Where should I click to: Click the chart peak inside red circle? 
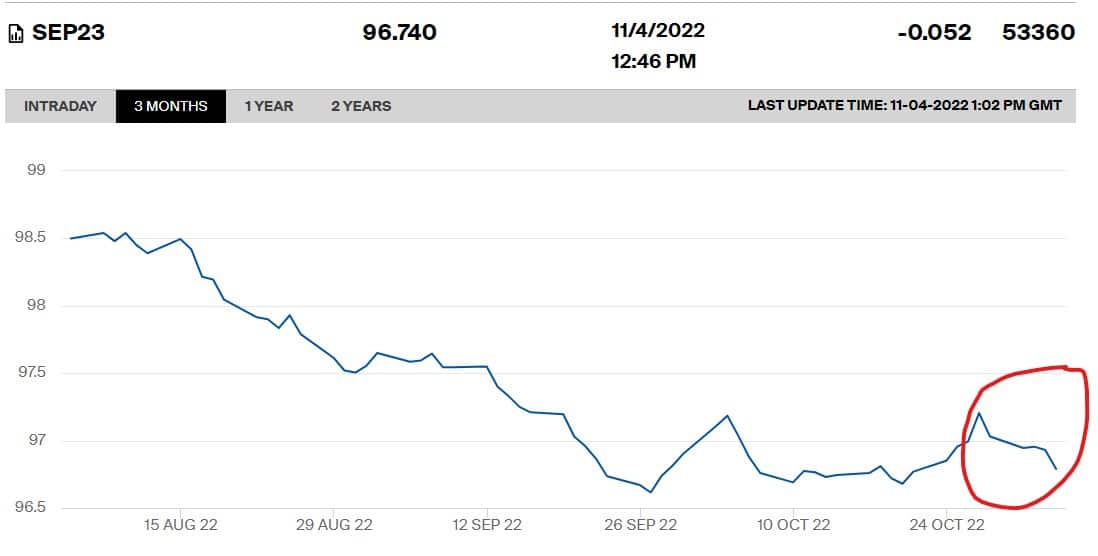click(979, 413)
